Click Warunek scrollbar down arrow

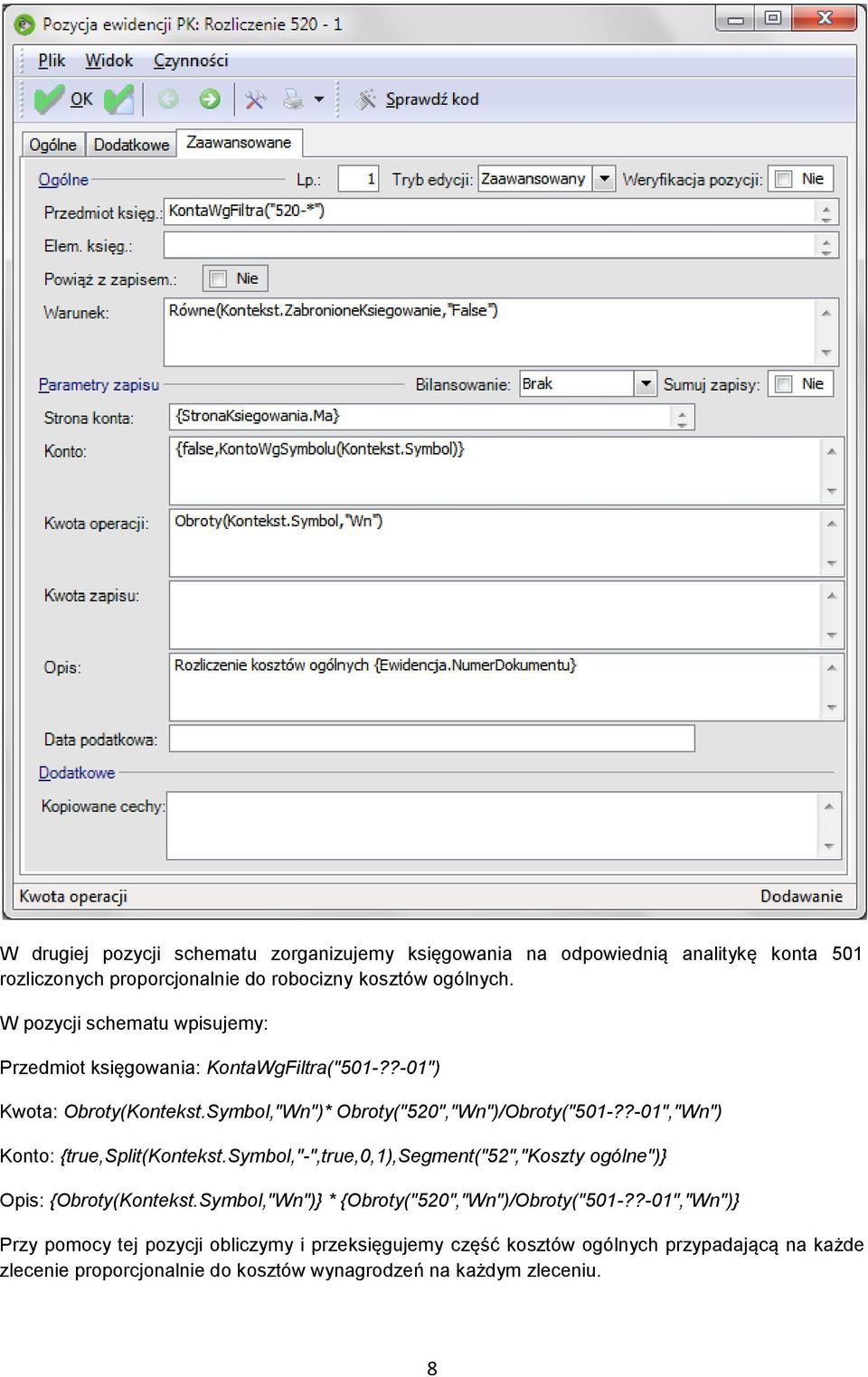[826, 353]
